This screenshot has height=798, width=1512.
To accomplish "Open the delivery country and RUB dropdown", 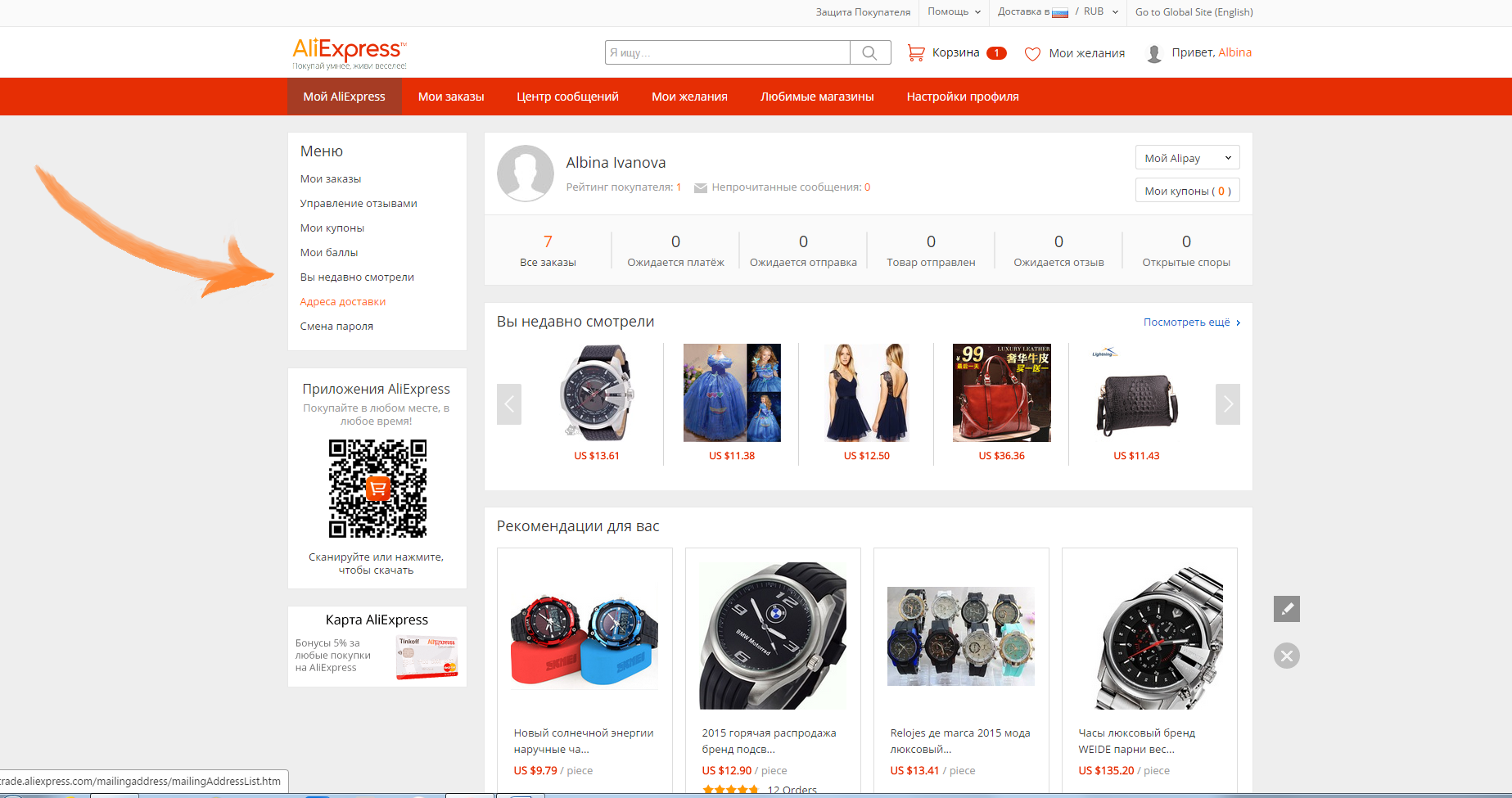I will tap(1058, 12).
